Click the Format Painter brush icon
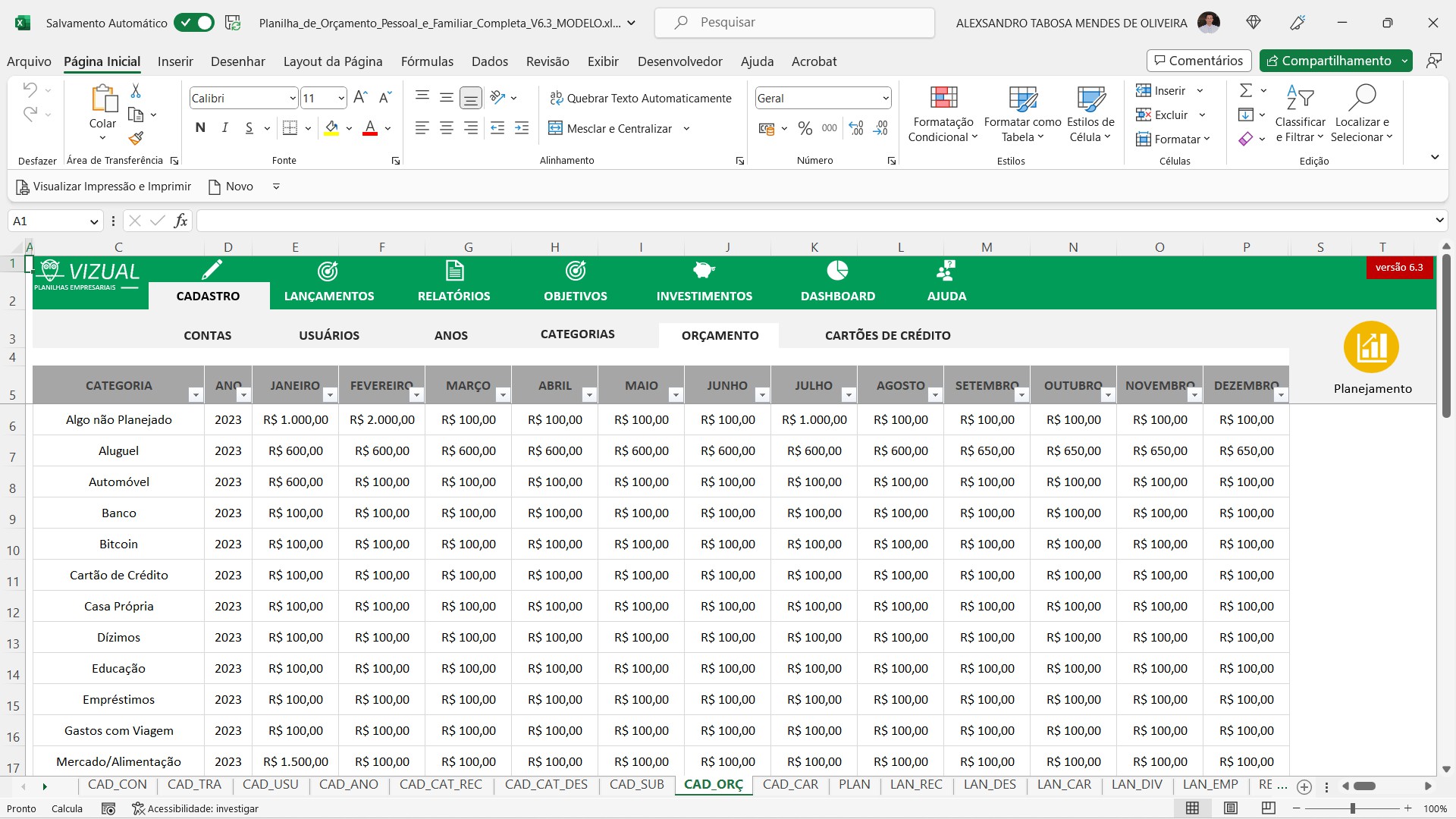Screen dimensions: 1456x819 coord(136,138)
